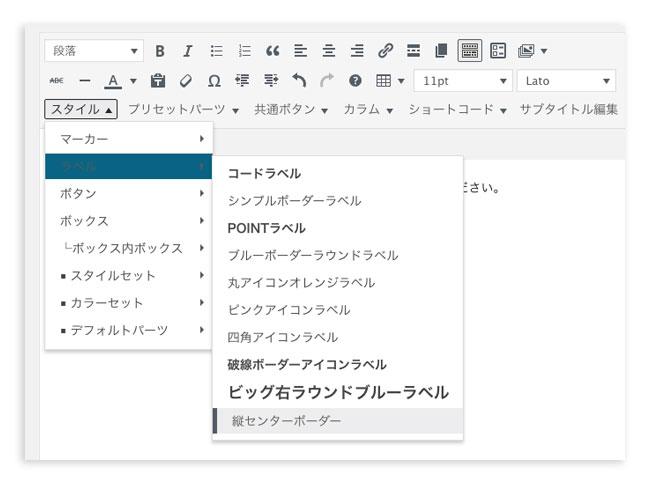The width and height of the screenshot is (650, 485).
Task: Open the gallery icon dropdown arrow
Action: pyautogui.click(x=544, y=51)
